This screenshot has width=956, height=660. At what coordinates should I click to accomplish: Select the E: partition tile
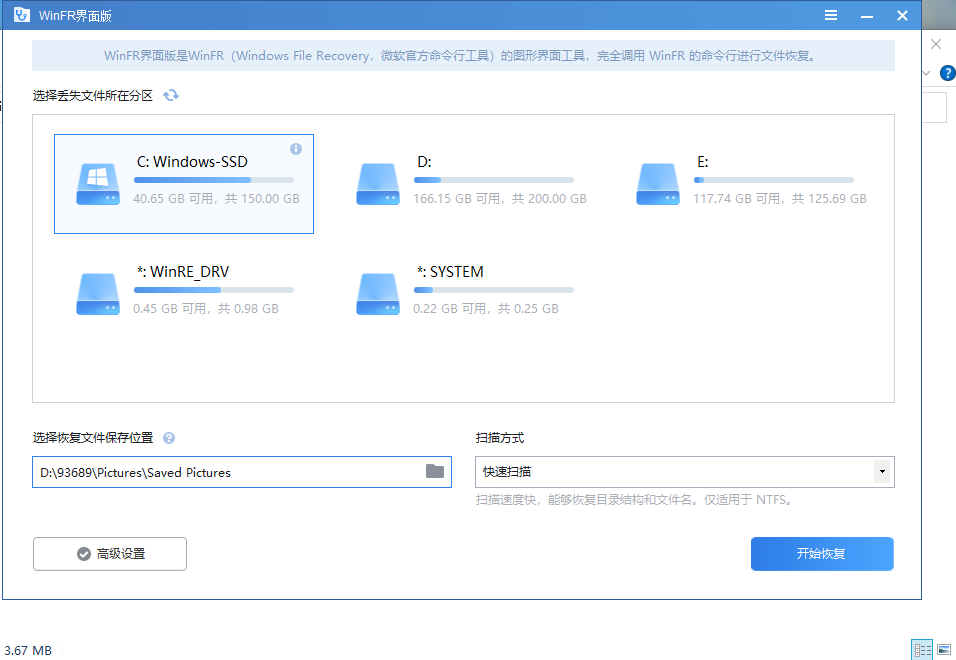click(x=762, y=183)
